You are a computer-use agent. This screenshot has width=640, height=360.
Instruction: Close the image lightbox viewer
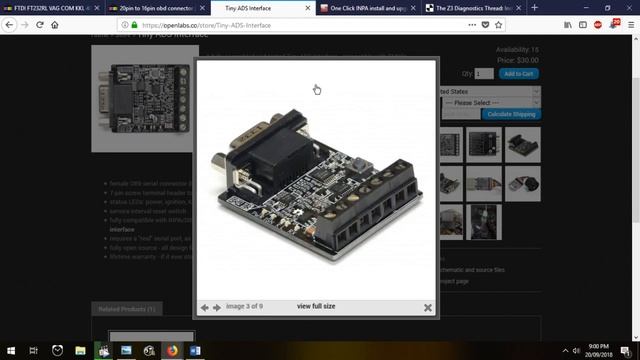point(427,307)
